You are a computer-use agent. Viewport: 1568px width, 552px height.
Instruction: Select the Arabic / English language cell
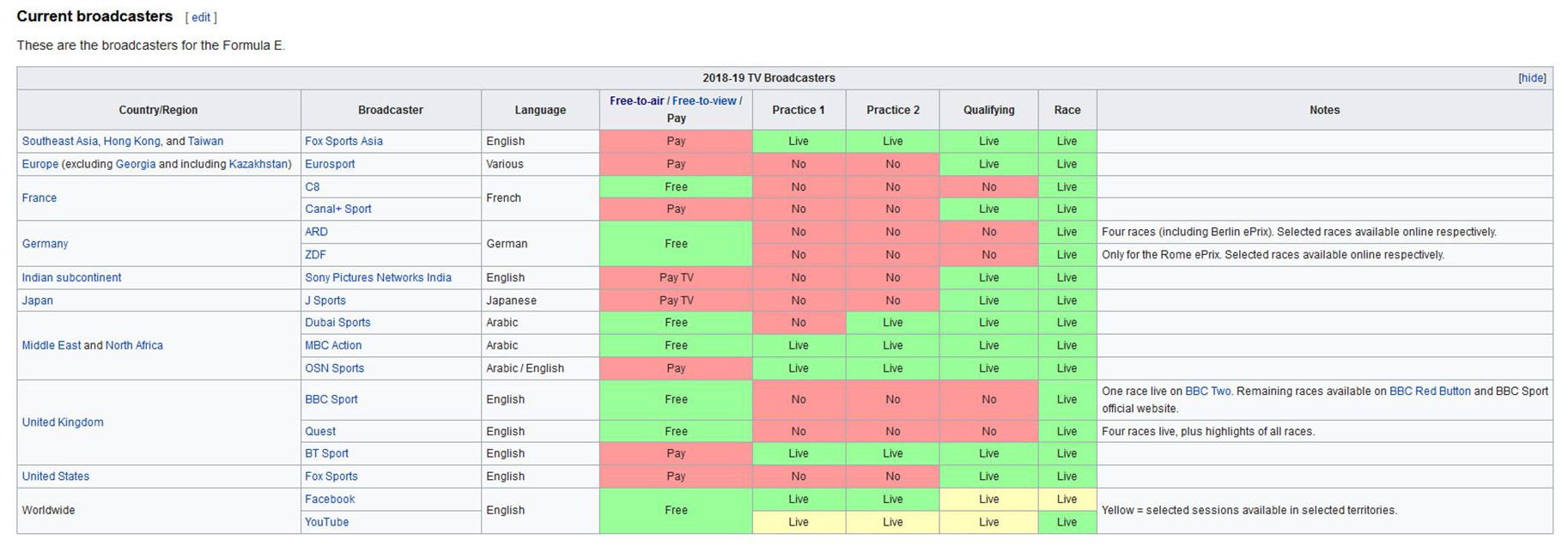[540, 368]
